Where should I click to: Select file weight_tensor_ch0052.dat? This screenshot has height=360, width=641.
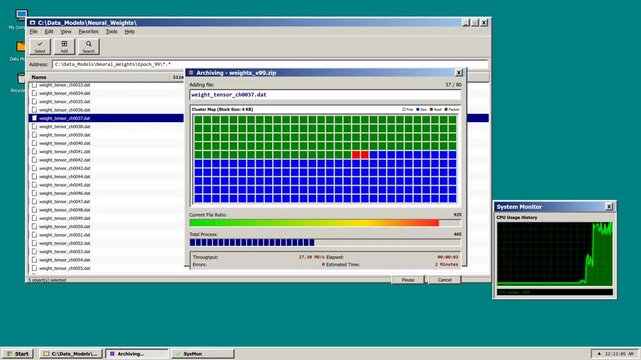(x=65, y=243)
